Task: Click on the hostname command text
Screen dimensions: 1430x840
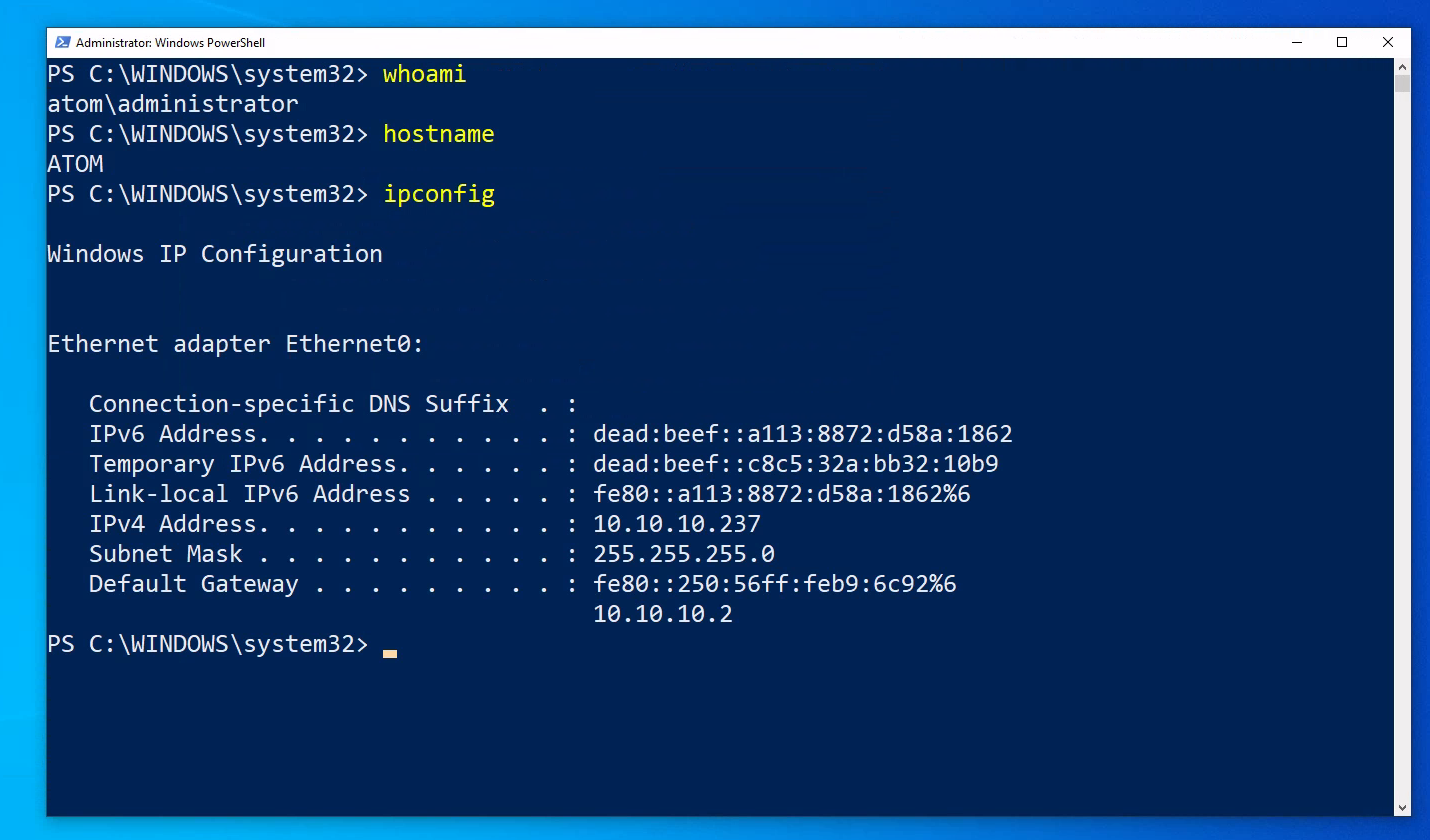Action: (x=439, y=134)
